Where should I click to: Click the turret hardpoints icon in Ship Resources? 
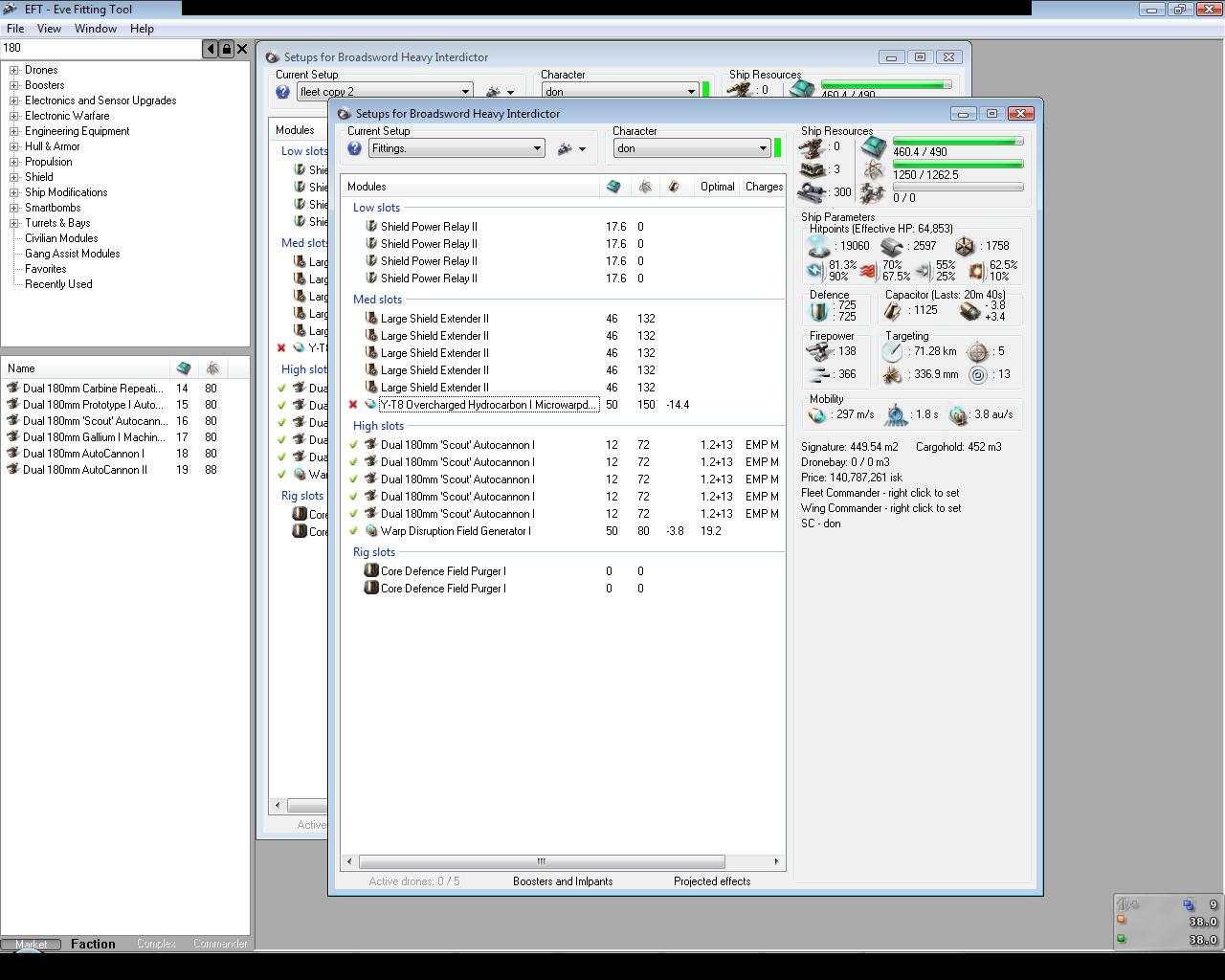pos(813,147)
